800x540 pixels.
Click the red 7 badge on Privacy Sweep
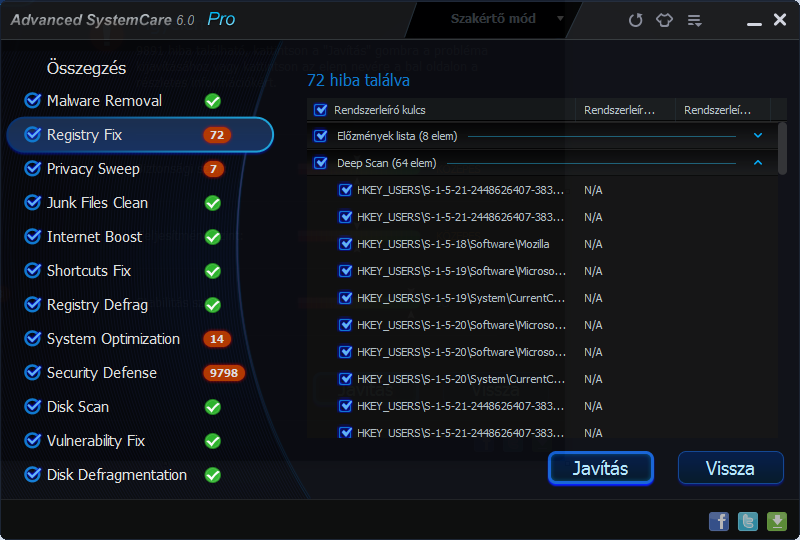(x=213, y=169)
